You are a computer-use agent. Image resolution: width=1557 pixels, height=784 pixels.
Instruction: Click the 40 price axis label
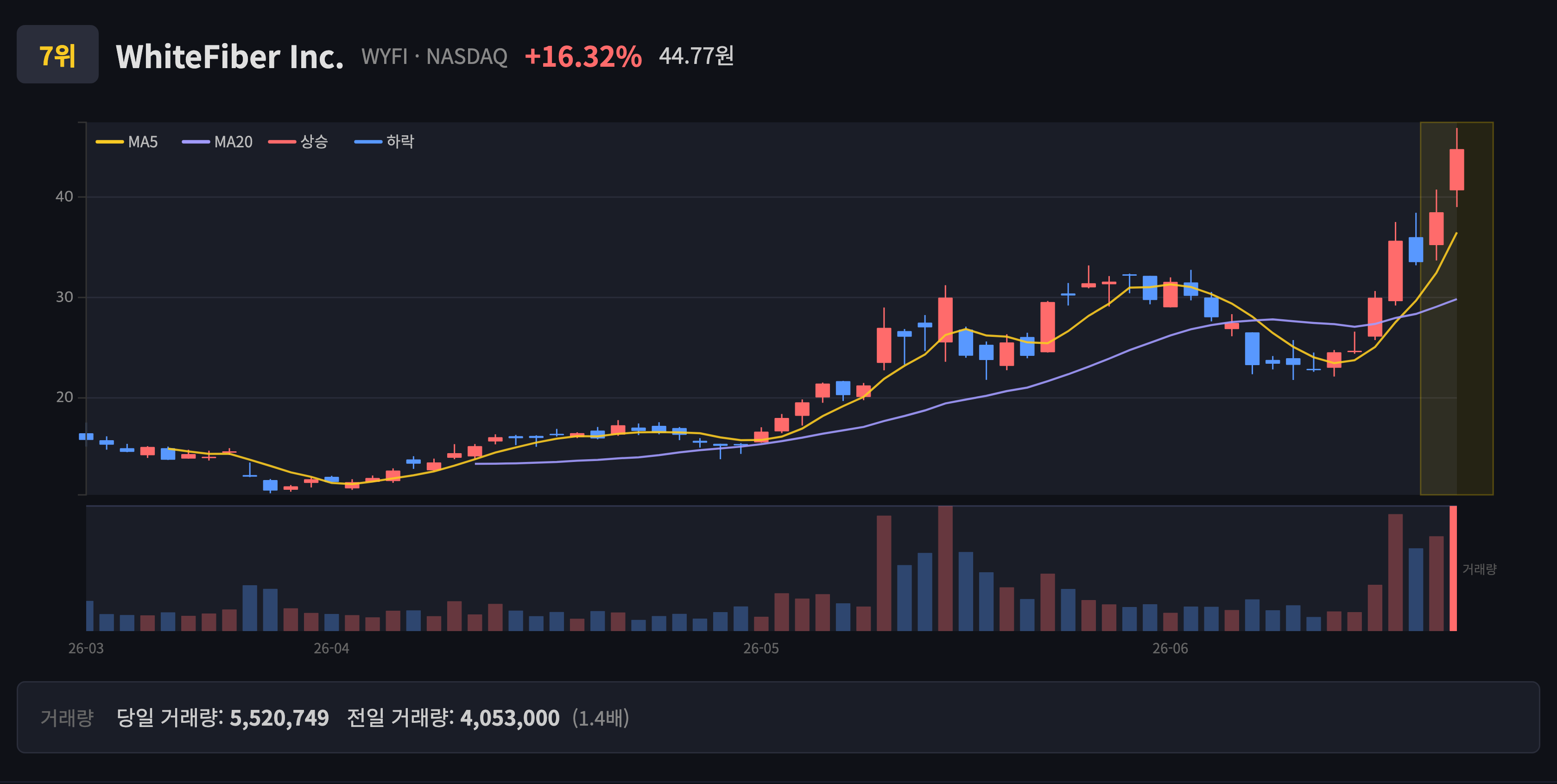point(64,196)
